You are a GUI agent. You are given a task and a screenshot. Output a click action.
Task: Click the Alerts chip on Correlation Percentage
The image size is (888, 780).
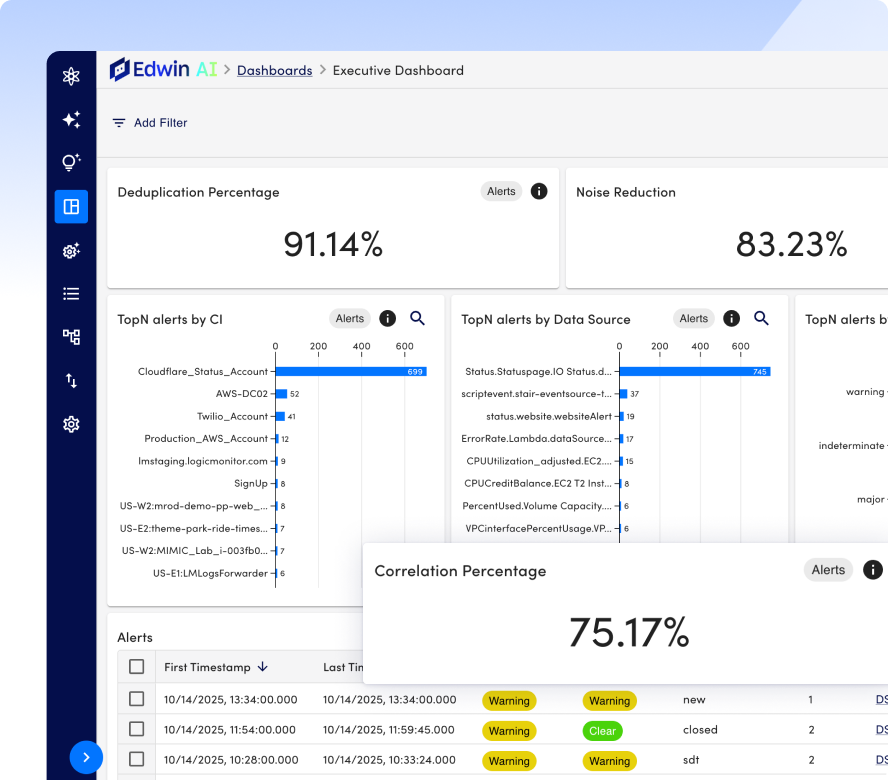(x=828, y=570)
